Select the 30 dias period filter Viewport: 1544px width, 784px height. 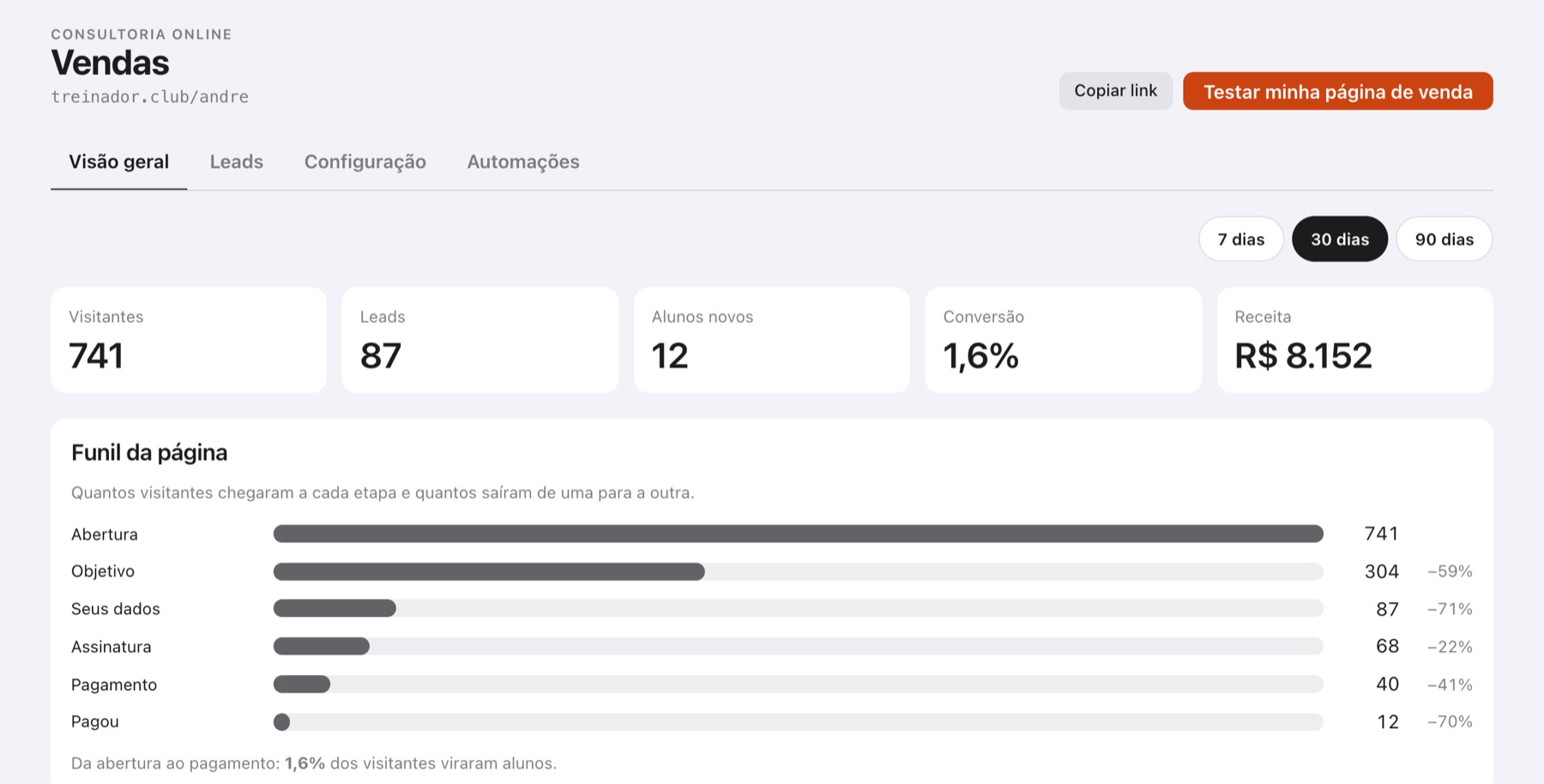tap(1340, 239)
